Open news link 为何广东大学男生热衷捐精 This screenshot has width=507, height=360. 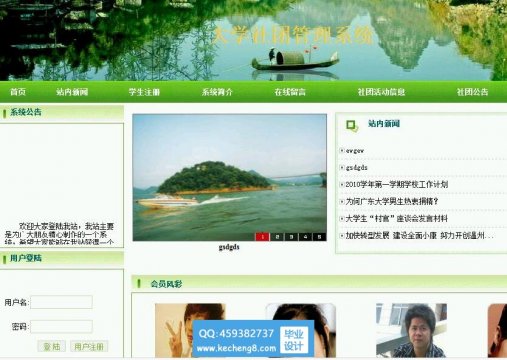(x=392, y=201)
